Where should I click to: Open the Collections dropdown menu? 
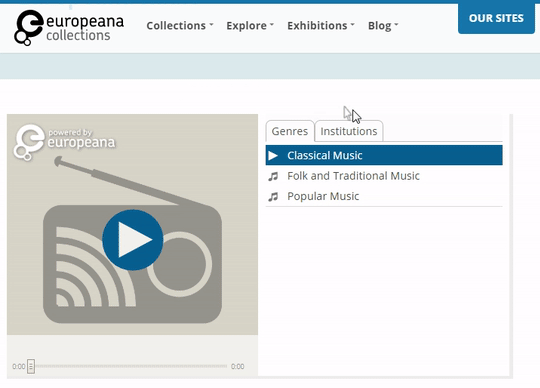click(x=180, y=25)
